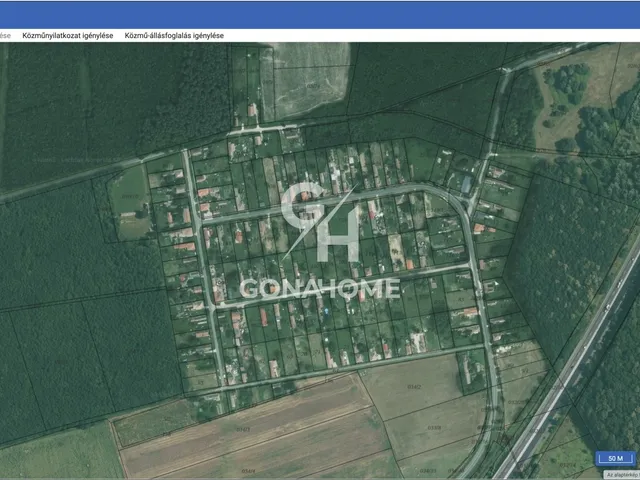Click the 50 M scale bar

click(614, 458)
